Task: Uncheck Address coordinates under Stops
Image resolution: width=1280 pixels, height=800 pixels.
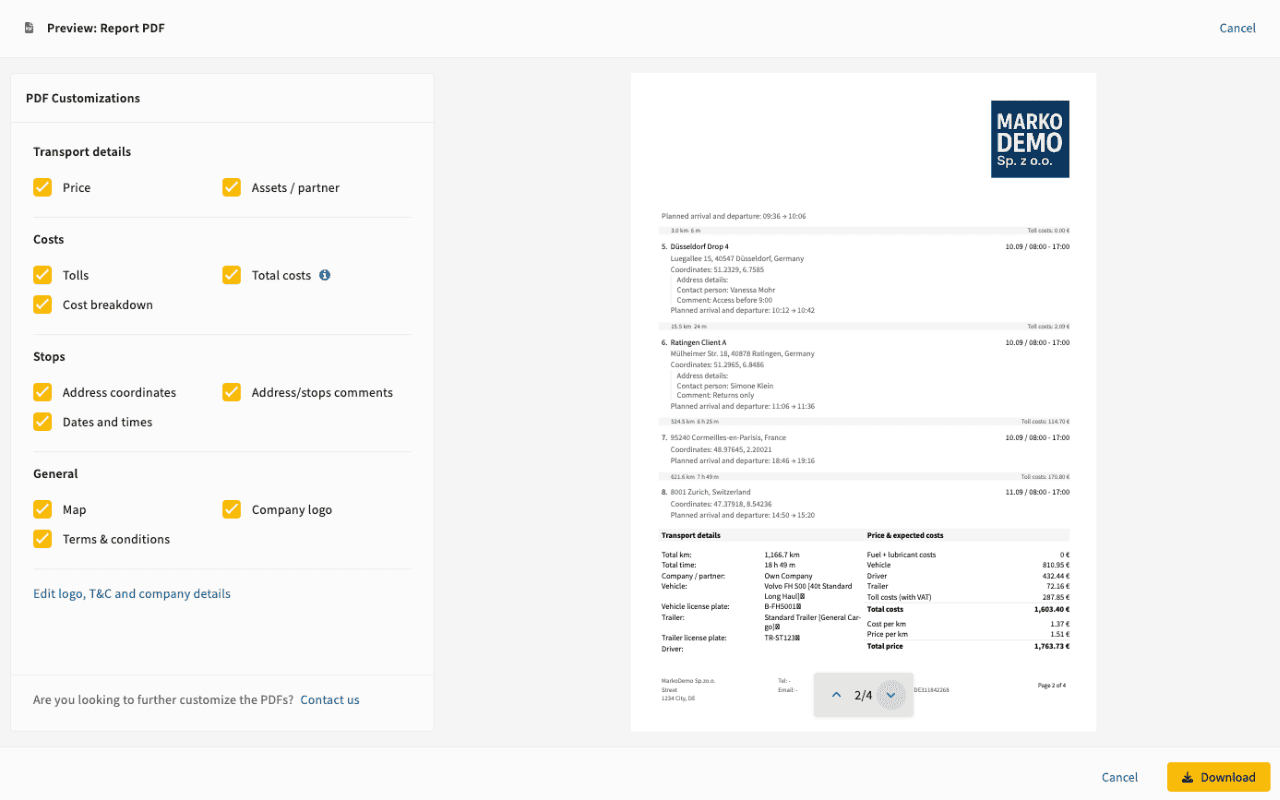Action: coord(42,392)
